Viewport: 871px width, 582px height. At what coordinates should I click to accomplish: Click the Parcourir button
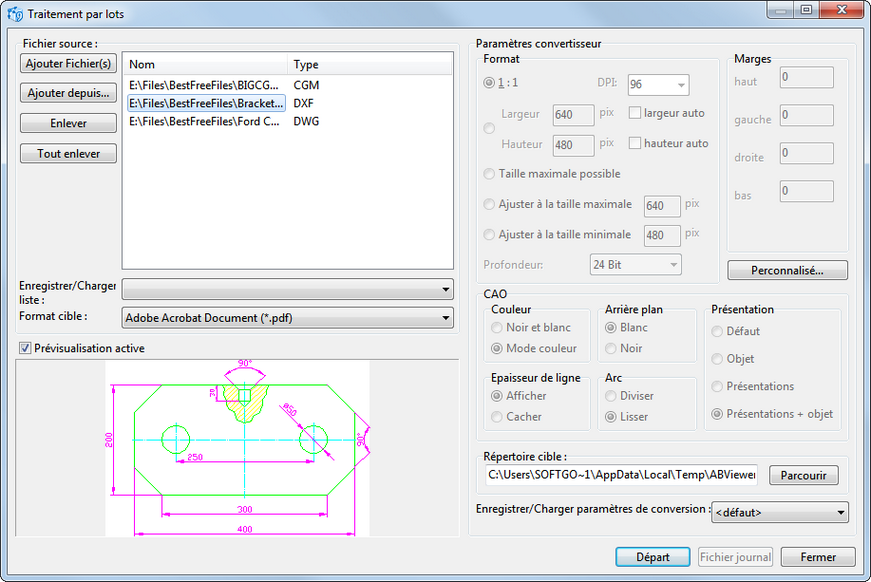tap(803, 475)
